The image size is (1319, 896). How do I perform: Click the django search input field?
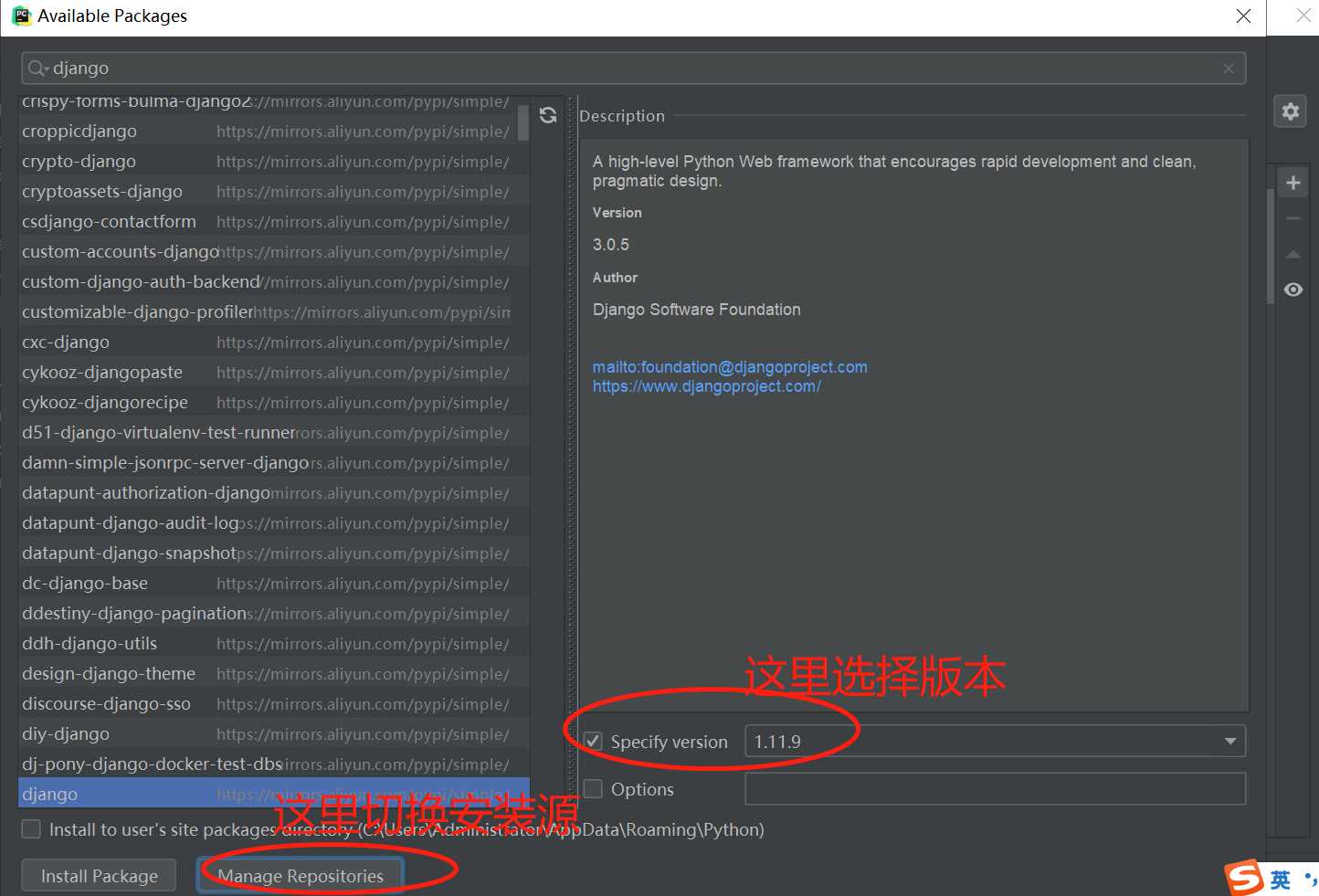coord(633,69)
